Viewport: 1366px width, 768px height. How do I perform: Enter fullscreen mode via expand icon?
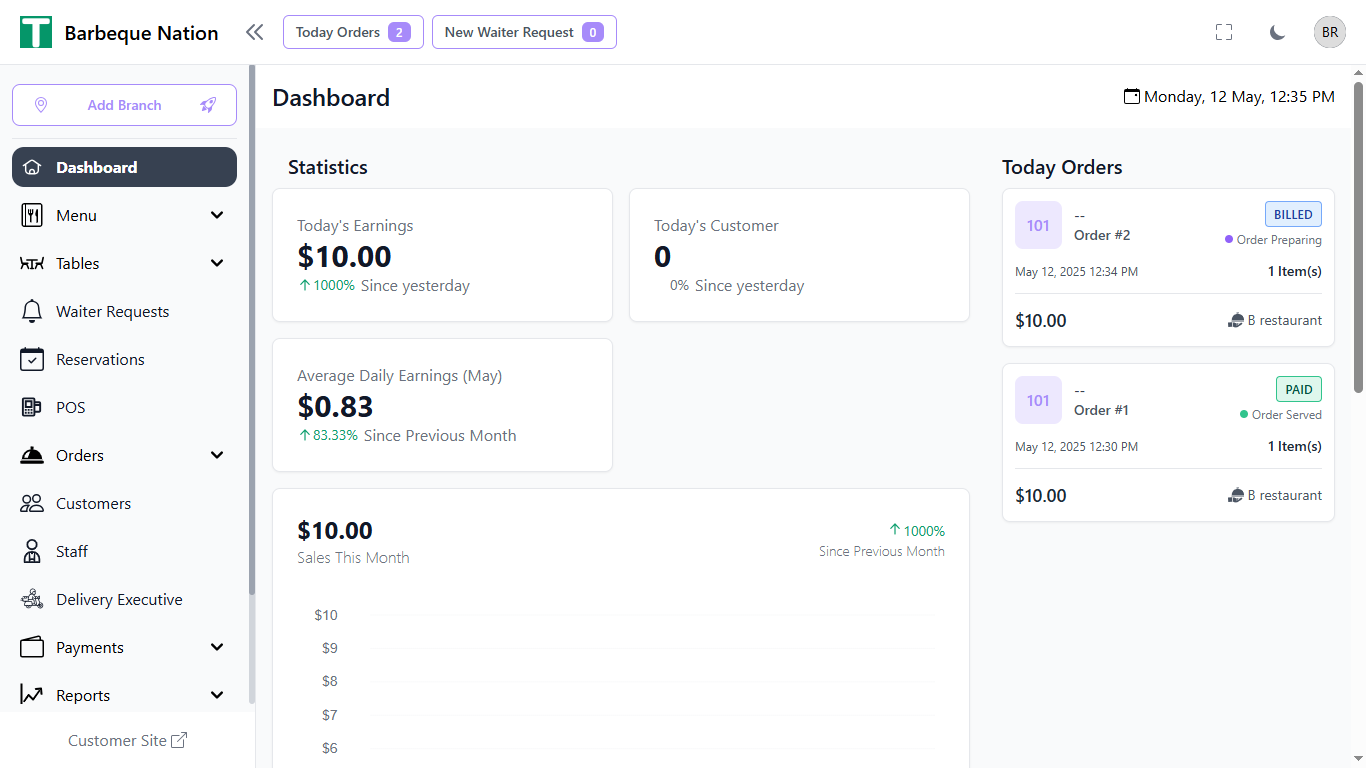[1224, 32]
